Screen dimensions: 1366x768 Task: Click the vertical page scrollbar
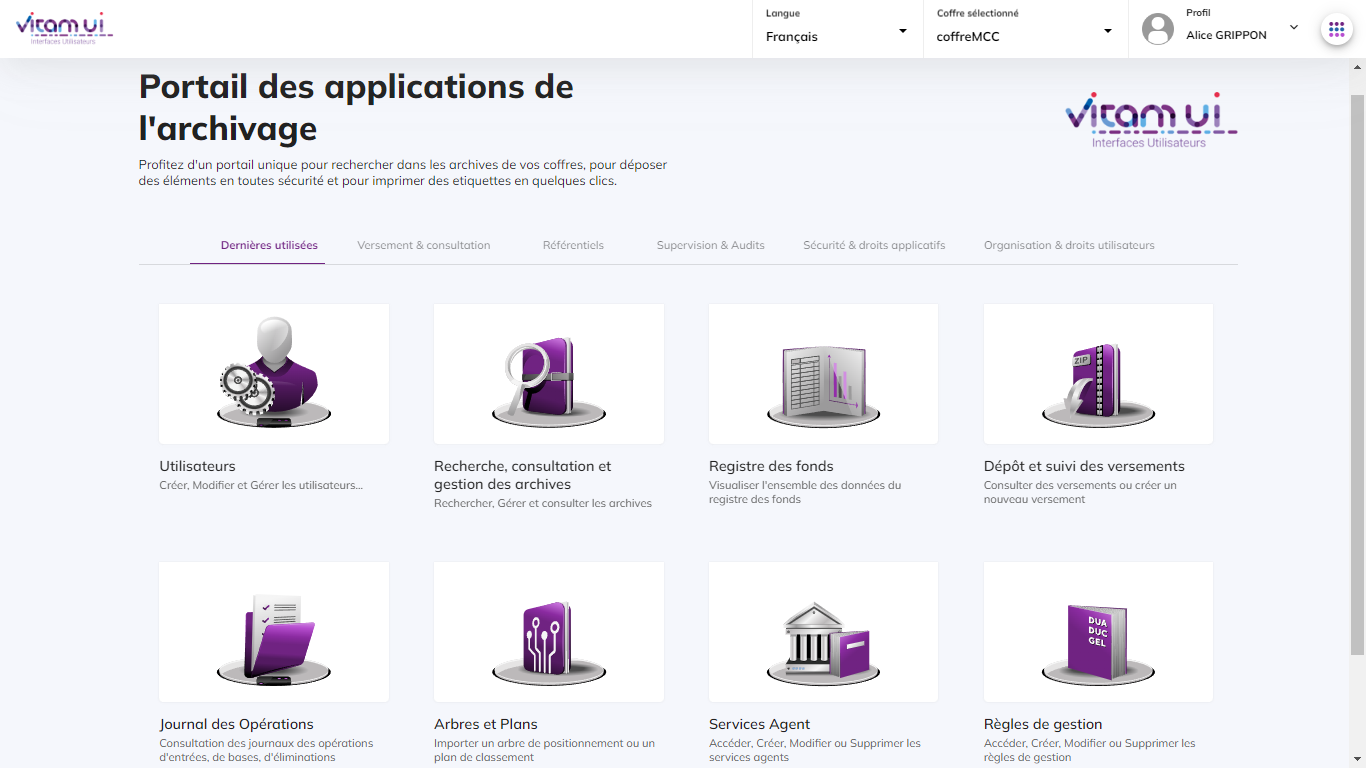1357,375
